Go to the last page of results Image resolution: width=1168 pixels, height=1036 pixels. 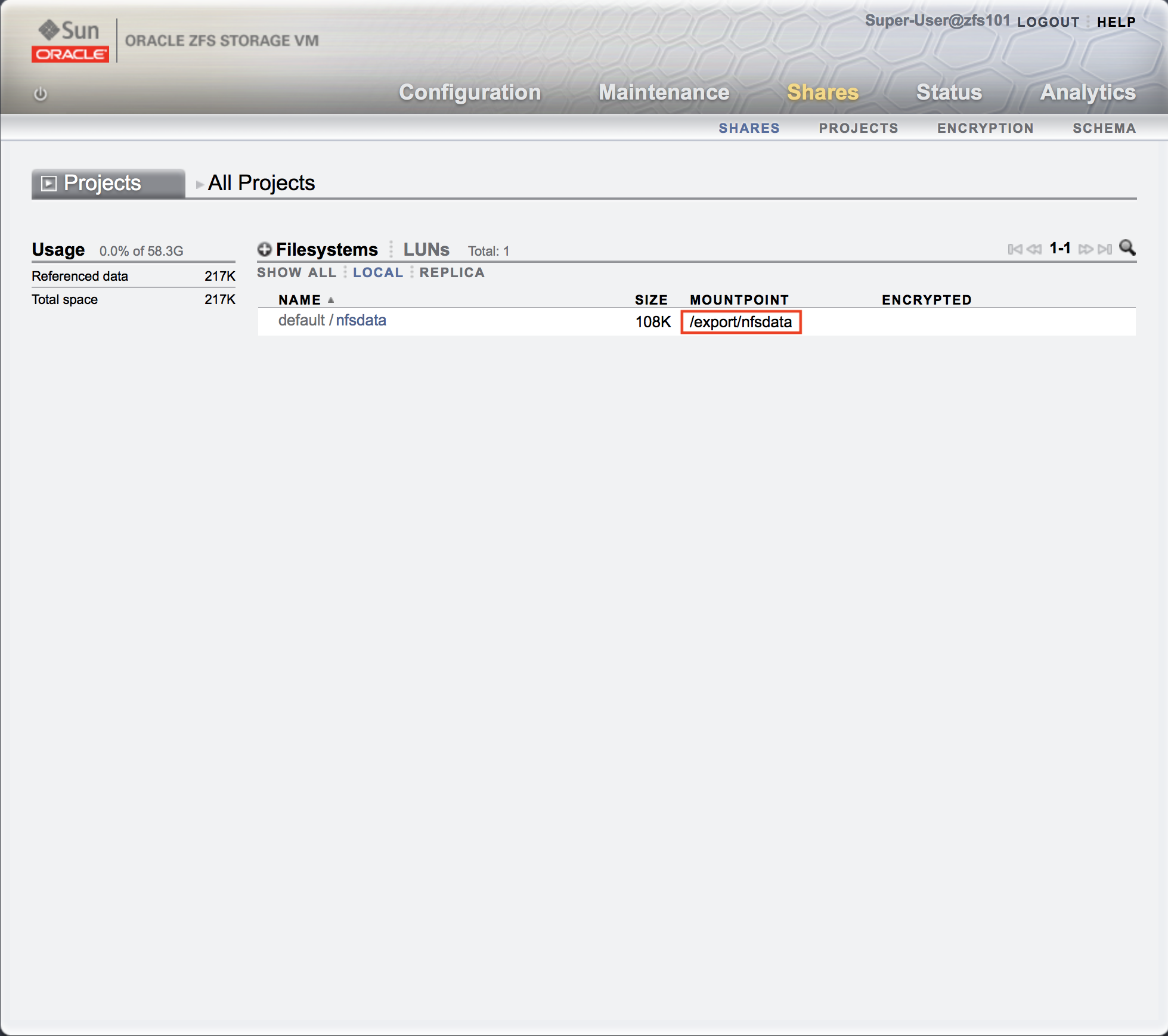1105,249
